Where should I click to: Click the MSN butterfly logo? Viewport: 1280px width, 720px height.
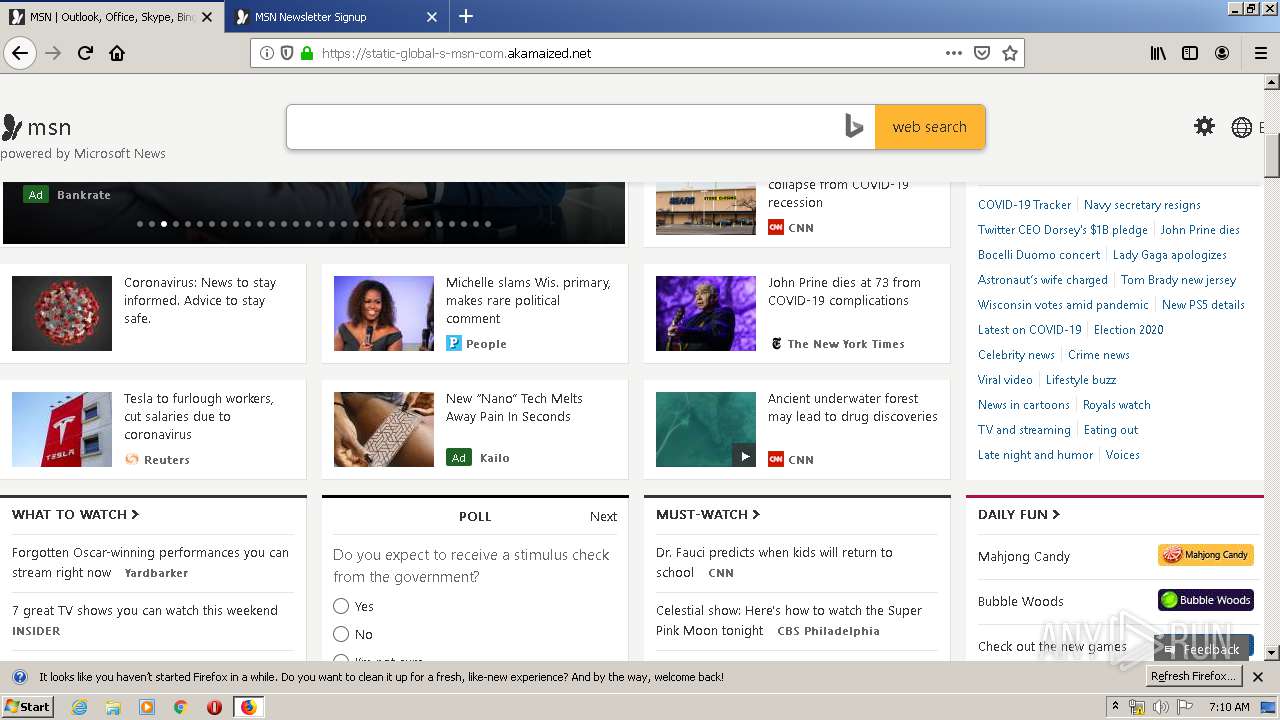(12, 127)
